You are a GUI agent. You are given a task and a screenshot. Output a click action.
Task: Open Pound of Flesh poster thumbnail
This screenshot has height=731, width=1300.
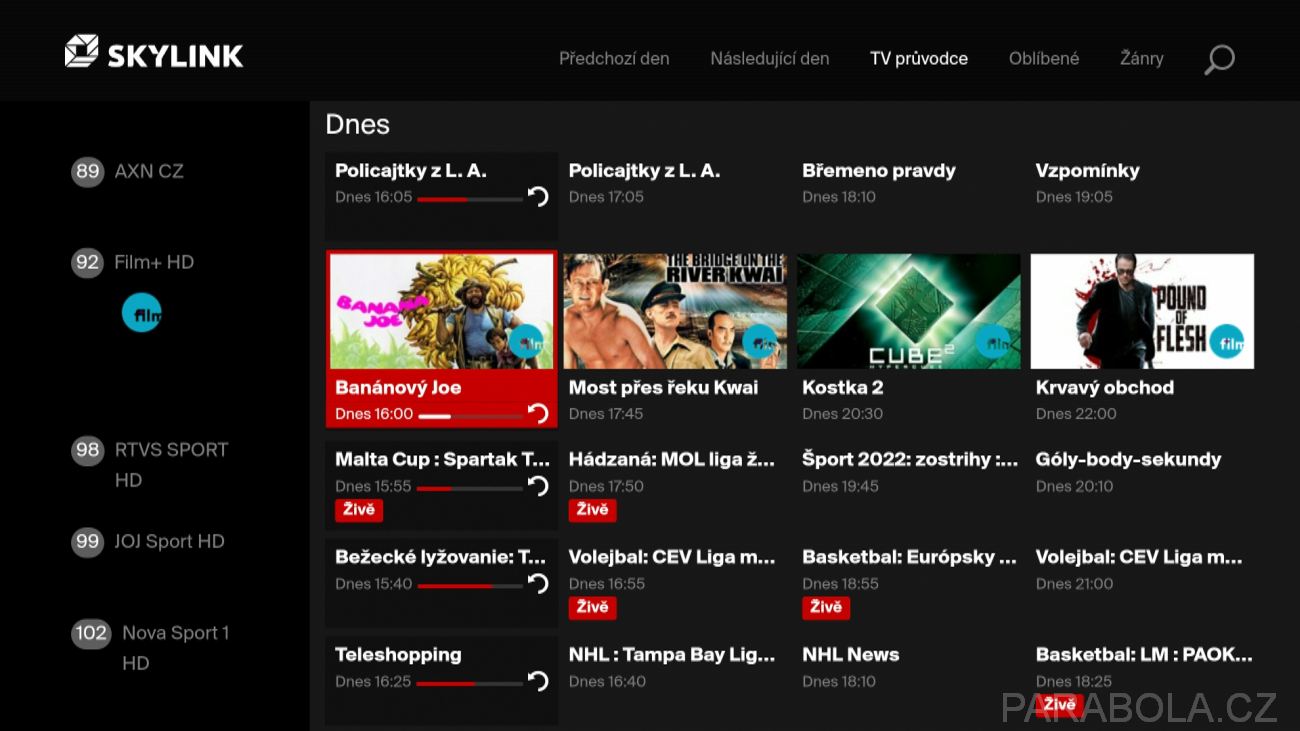(x=1142, y=311)
